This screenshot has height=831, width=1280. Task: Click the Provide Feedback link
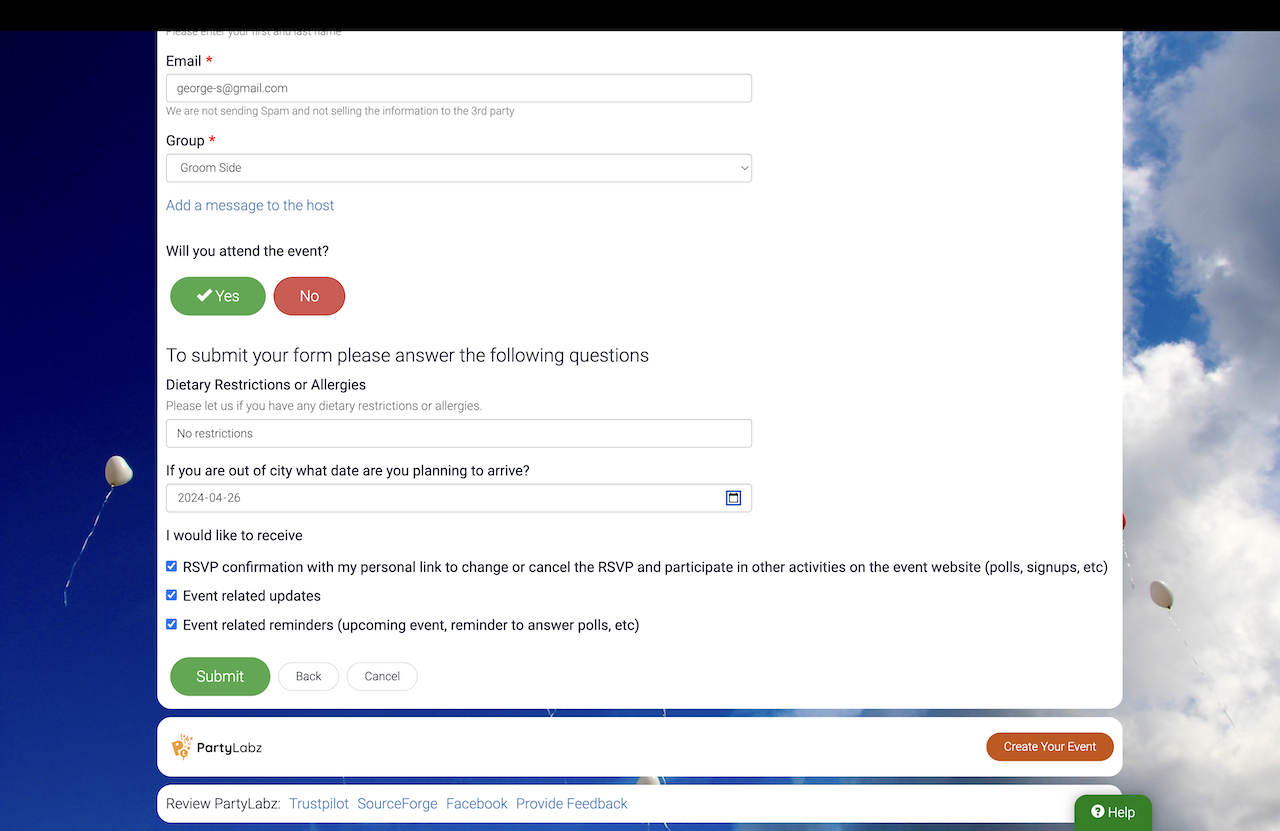(572, 804)
